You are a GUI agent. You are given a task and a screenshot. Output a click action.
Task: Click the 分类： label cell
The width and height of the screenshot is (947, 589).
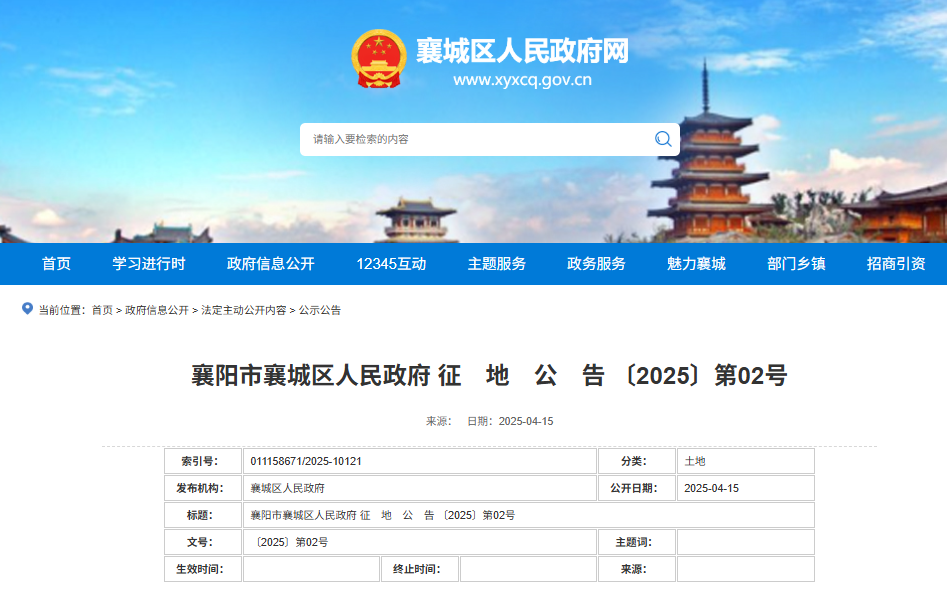(x=637, y=461)
